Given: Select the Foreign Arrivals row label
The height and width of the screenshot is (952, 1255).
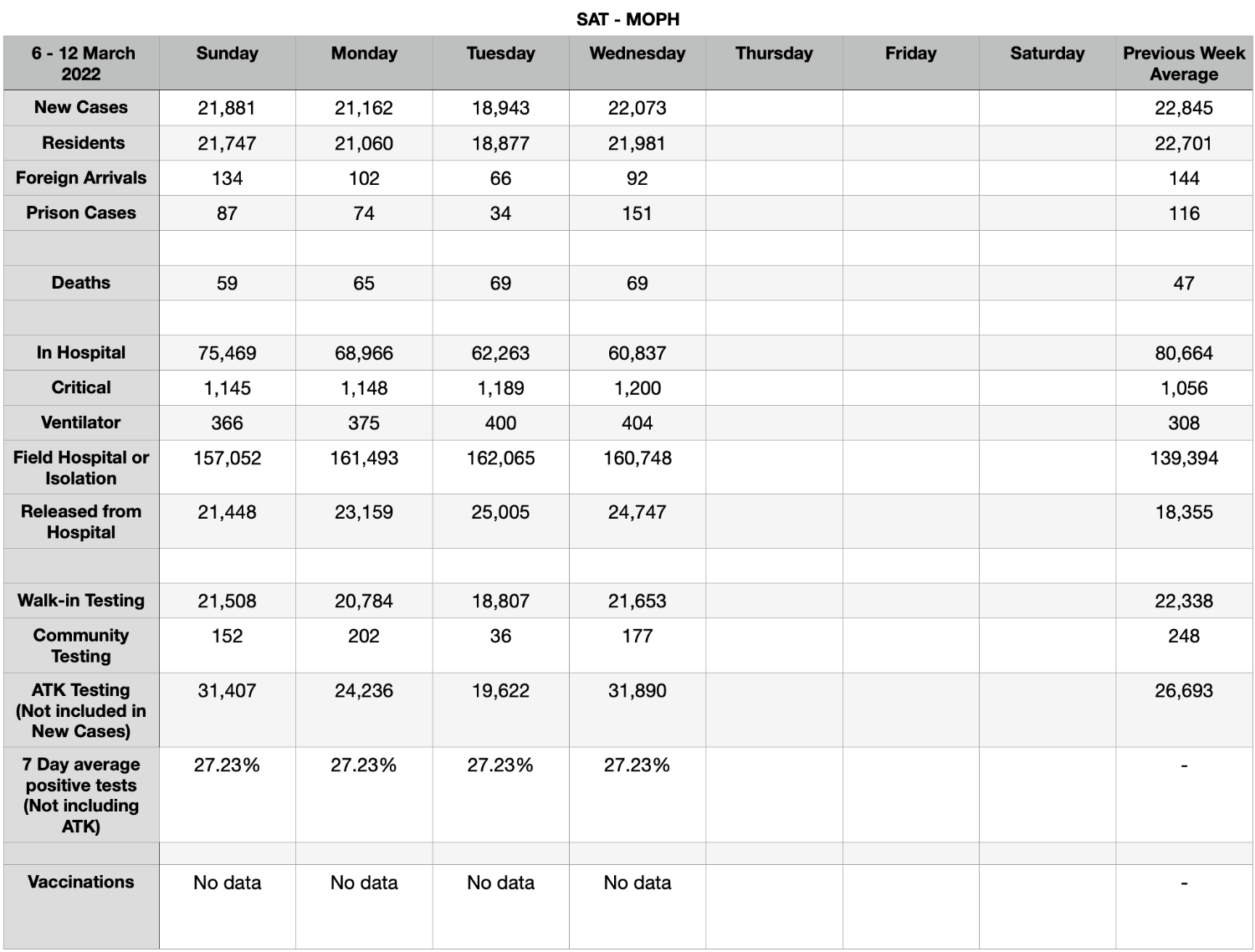Looking at the screenshot, I should coord(81,178).
